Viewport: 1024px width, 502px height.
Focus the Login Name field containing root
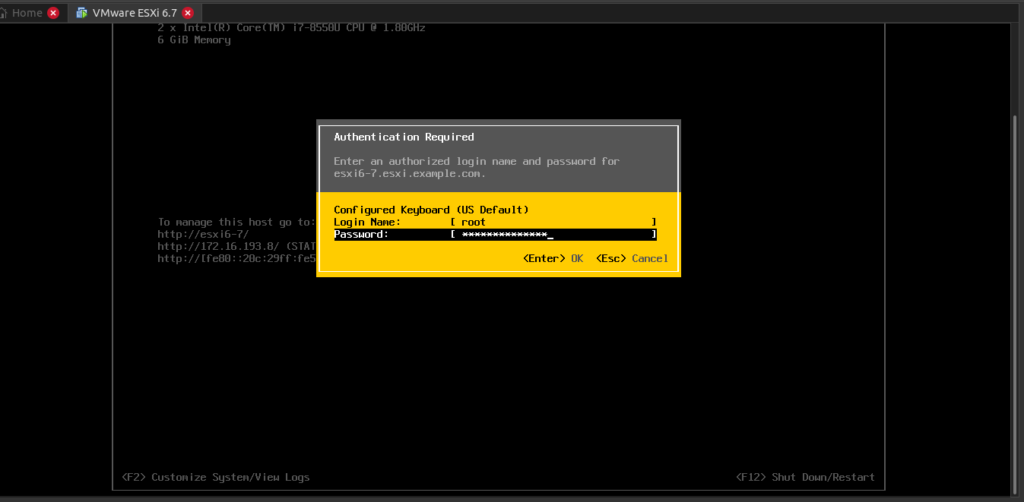553,222
